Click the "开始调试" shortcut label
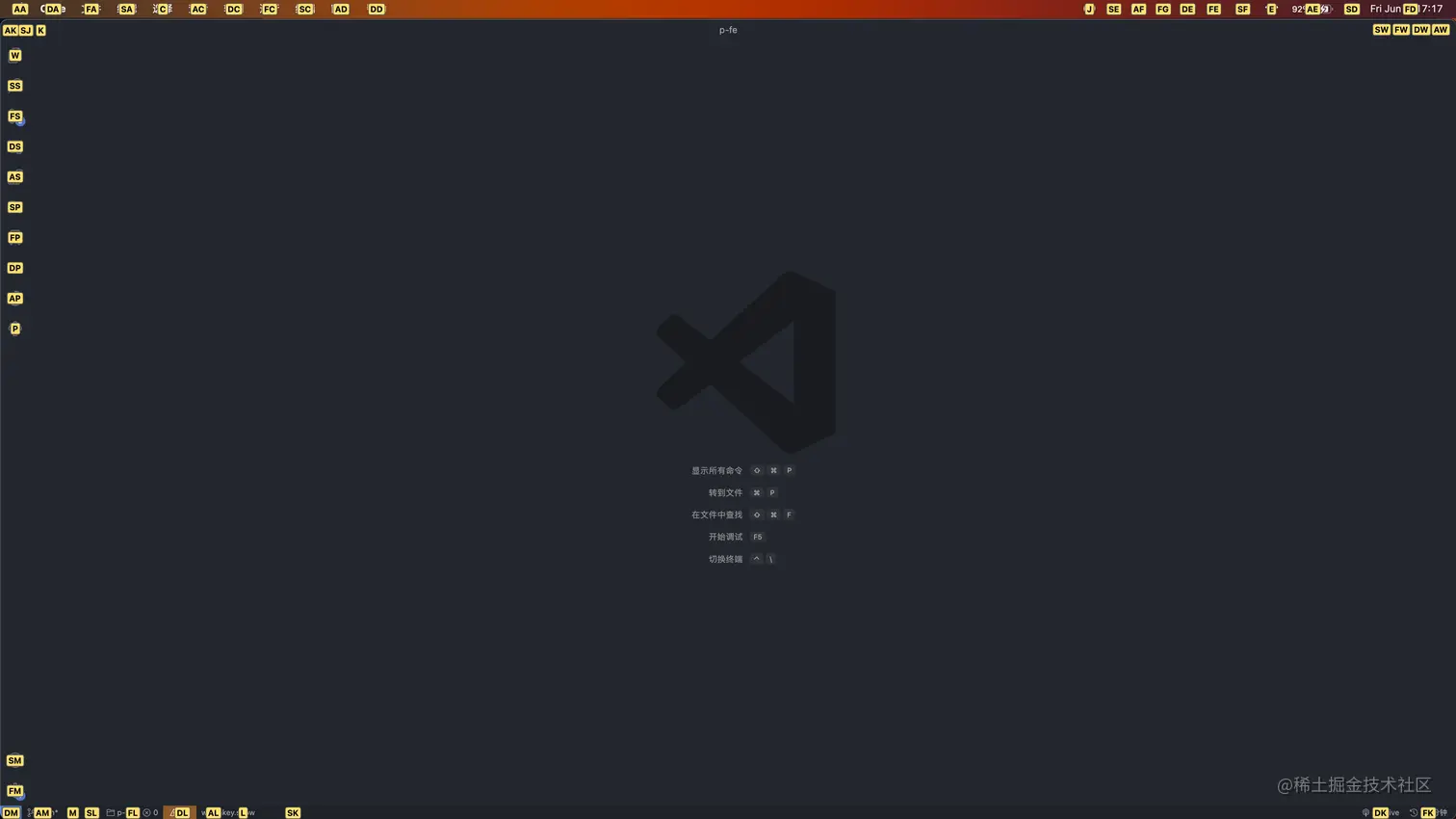 point(725,538)
